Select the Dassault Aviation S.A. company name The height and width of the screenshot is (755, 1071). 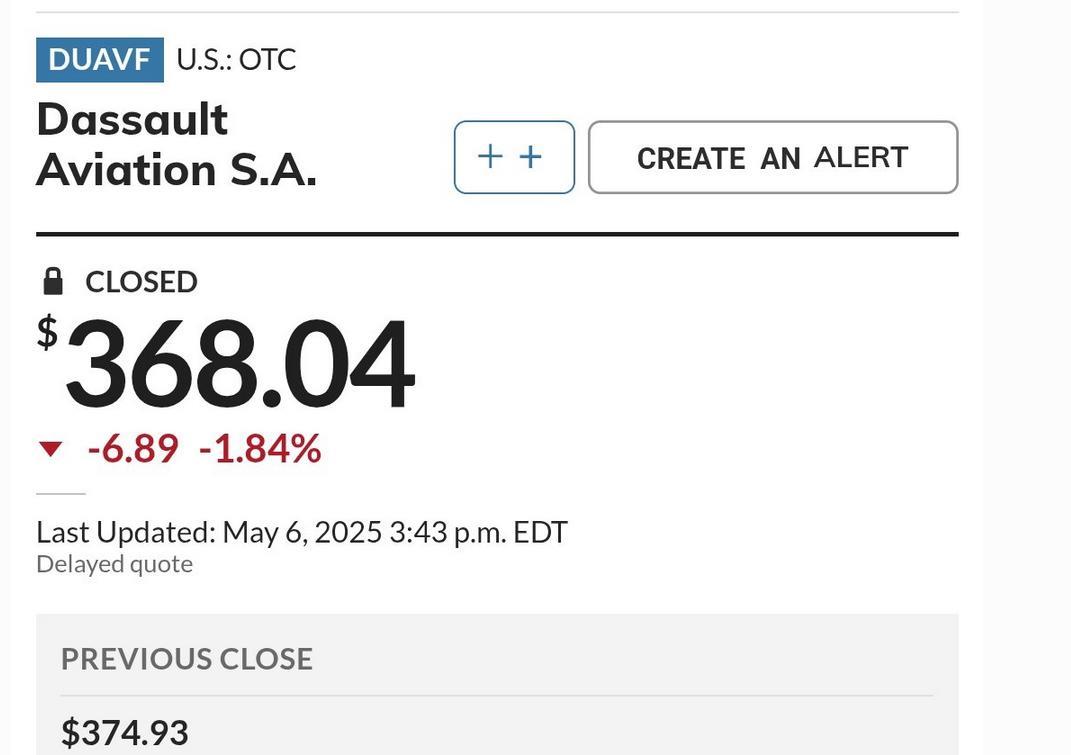tap(176, 144)
